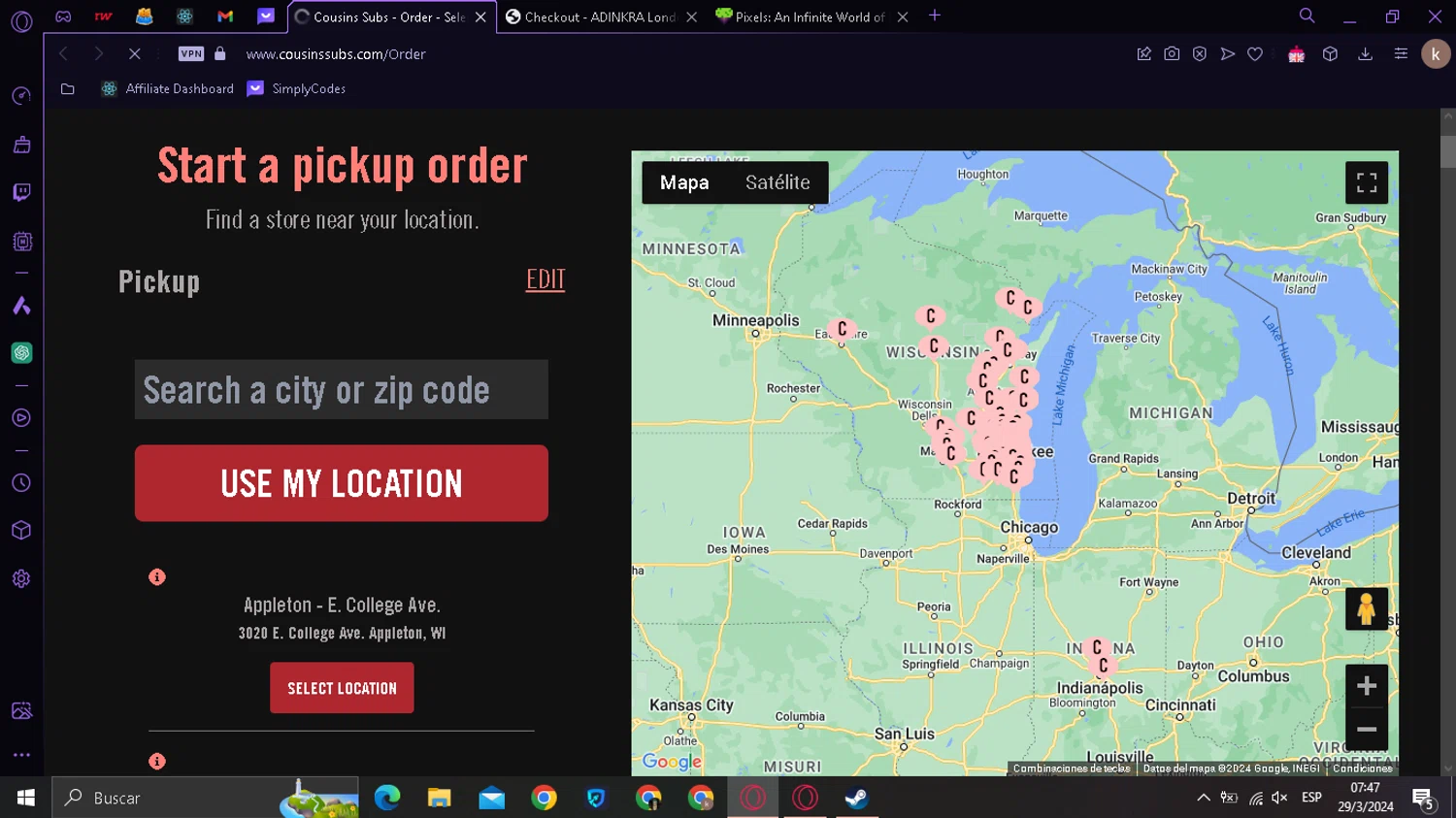Image resolution: width=1456 pixels, height=818 pixels.
Task: Open the downloads icon in toolbar
Action: click(x=1365, y=54)
